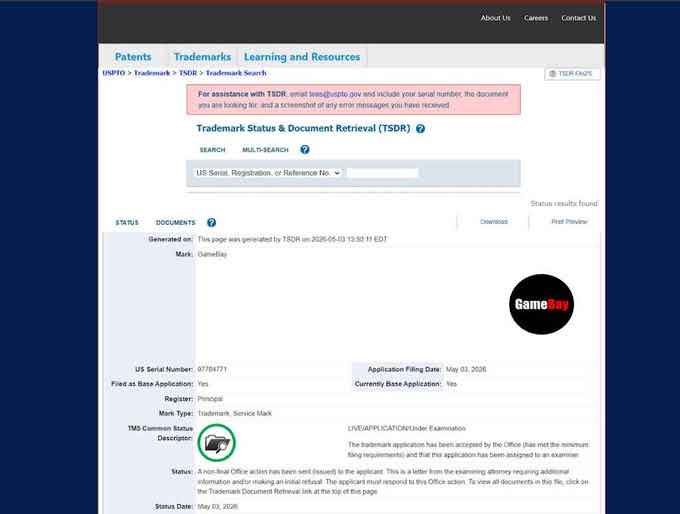Follow the Trademark breadcrumb link
Screen dimensions: 680x514
click(152, 73)
